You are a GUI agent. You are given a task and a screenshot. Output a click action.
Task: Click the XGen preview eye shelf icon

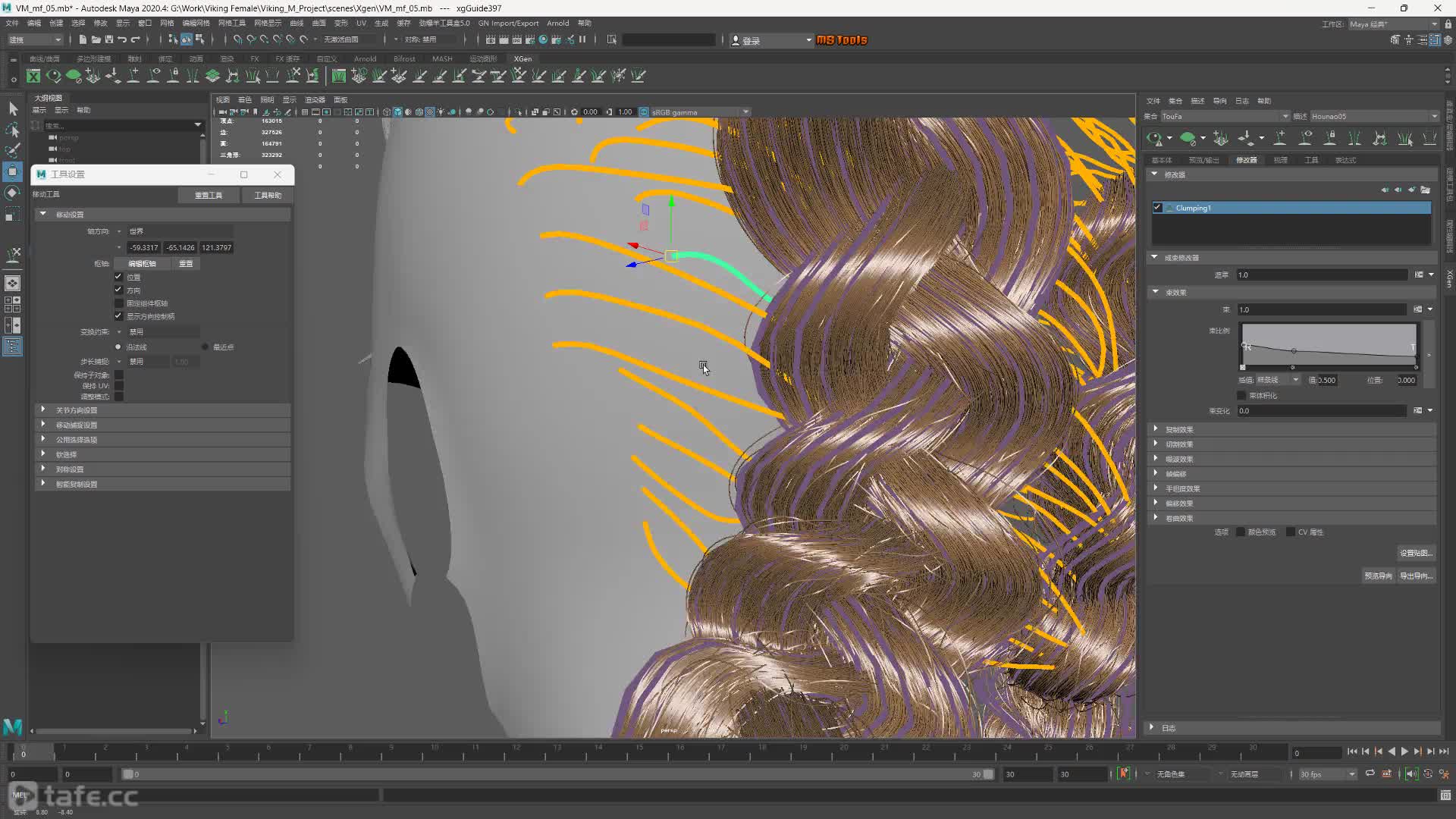(x=53, y=75)
